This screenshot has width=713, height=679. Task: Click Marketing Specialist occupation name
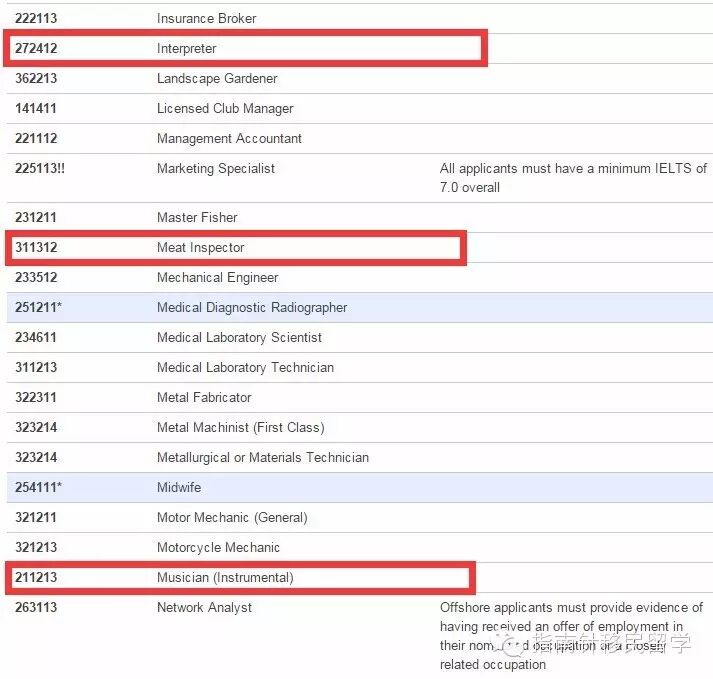click(216, 168)
